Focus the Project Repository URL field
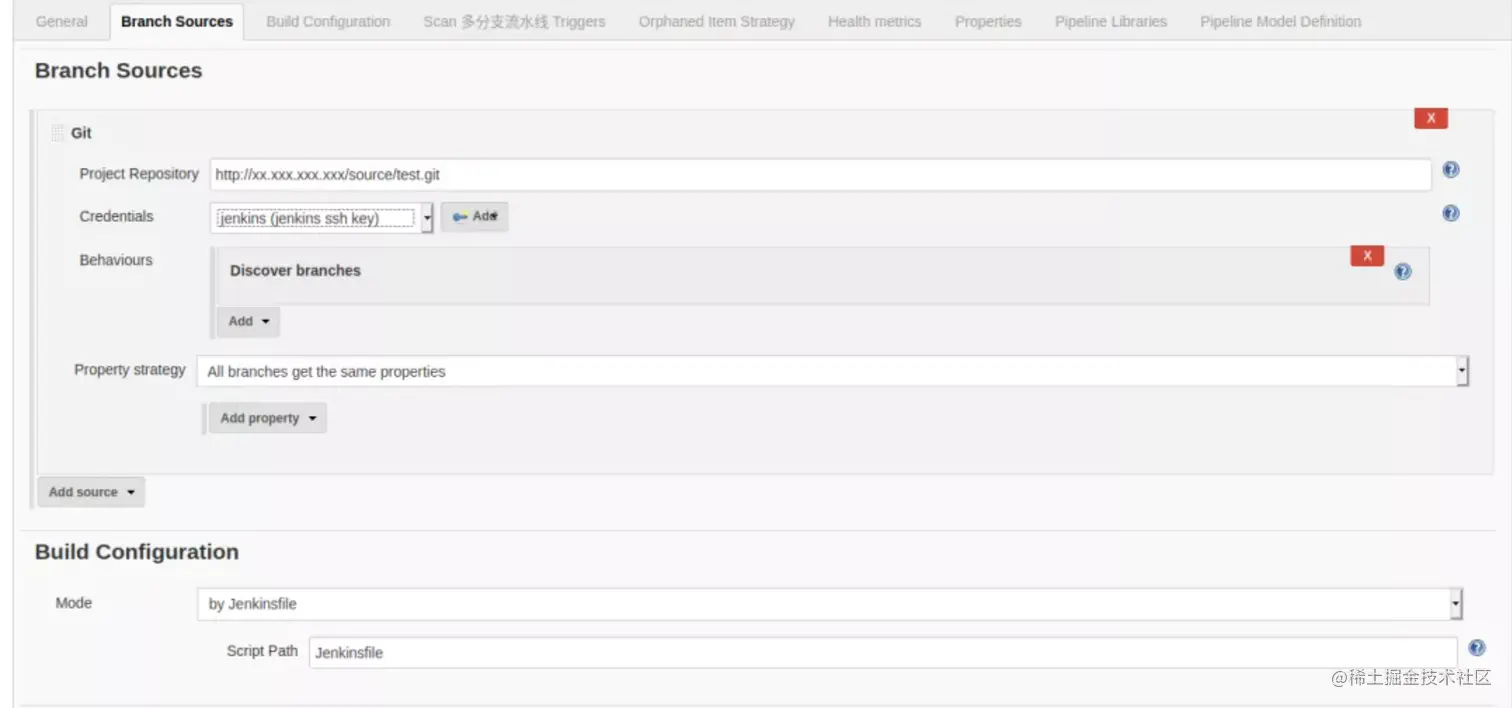 820,174
